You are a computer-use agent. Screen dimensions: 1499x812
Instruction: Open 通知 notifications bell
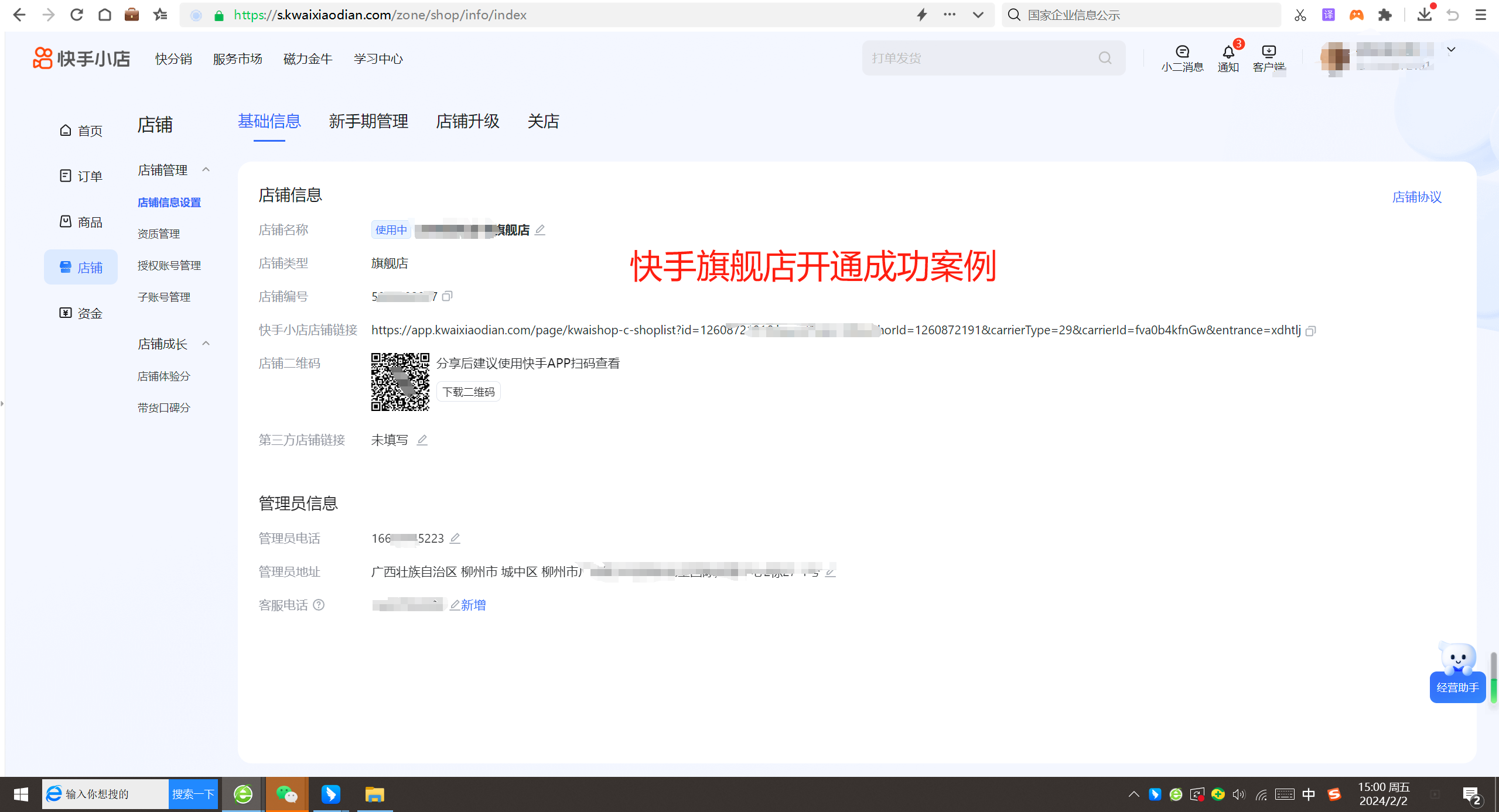click(1228, 59)
